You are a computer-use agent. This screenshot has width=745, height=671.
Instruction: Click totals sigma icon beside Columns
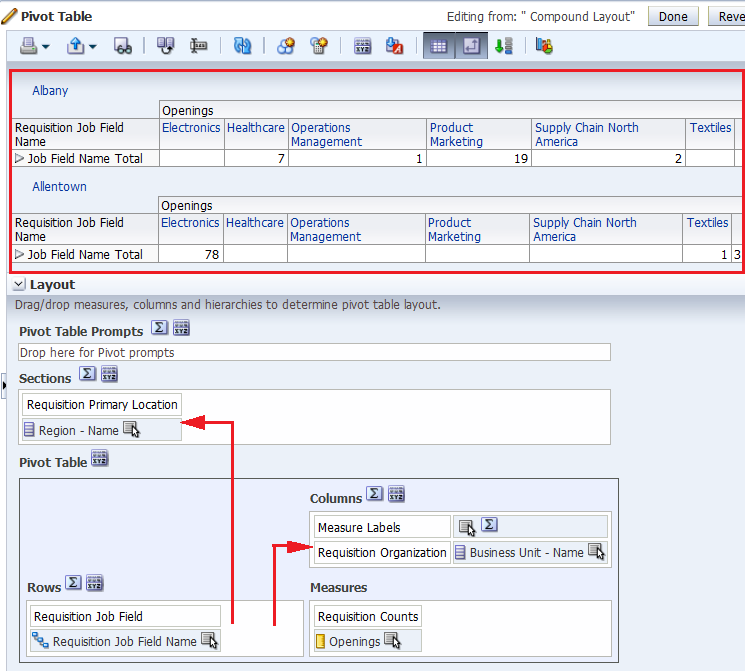(x=374, y=494)
